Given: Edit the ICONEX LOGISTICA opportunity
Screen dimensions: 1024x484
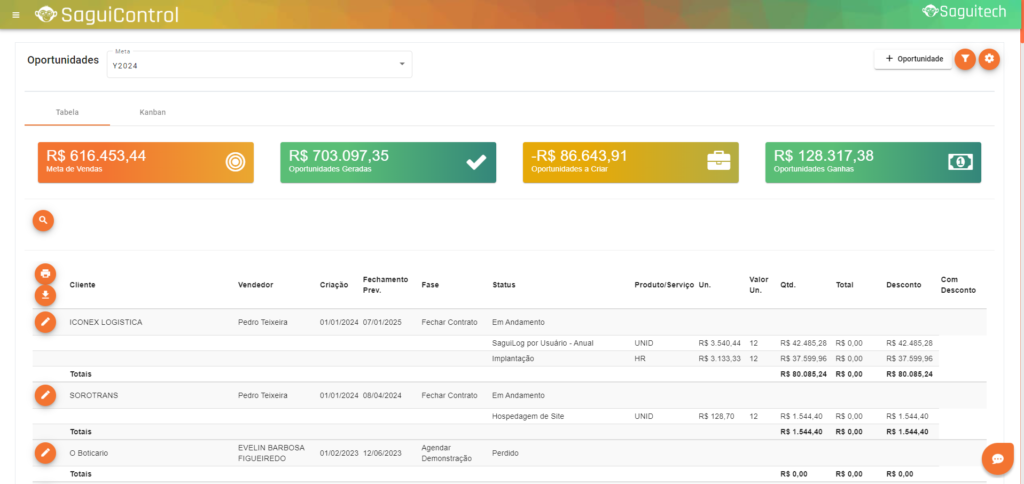Looking at the screenshot, I should click(x=45, y=322).
